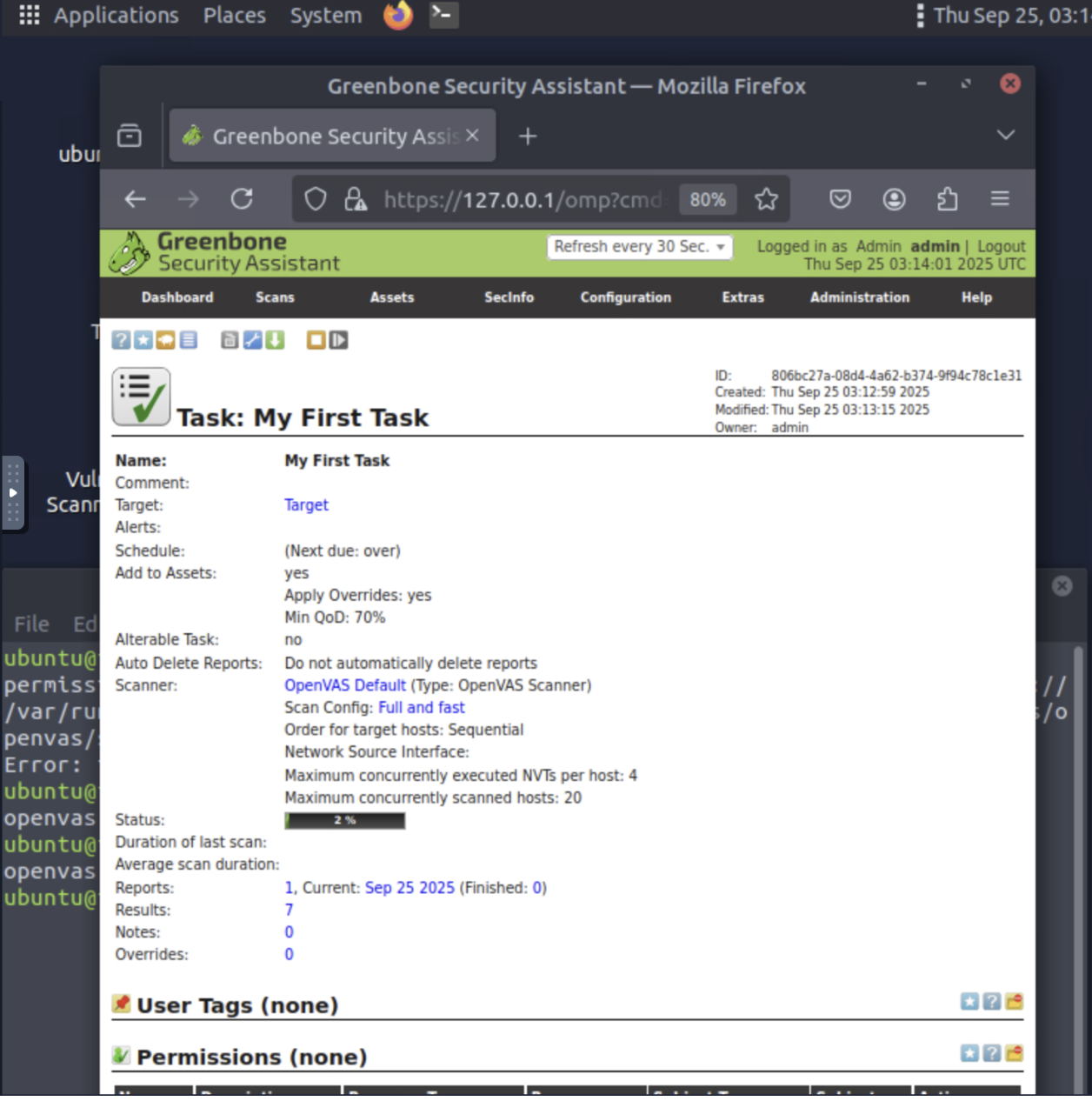Click the New Task star icon in the toolbar

click(143, 340)
